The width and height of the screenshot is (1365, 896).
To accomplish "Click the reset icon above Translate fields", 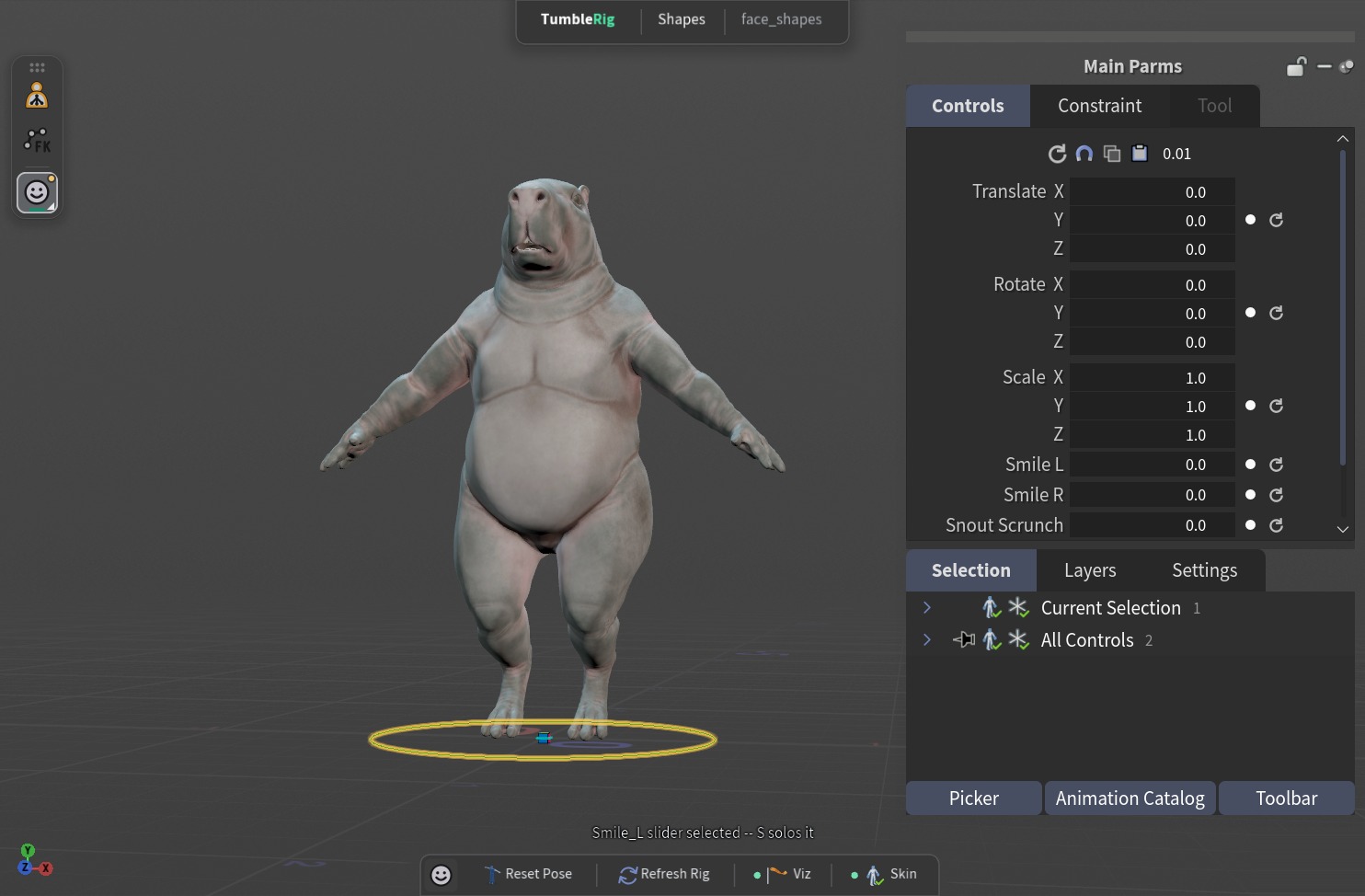I will point(1057,154).
